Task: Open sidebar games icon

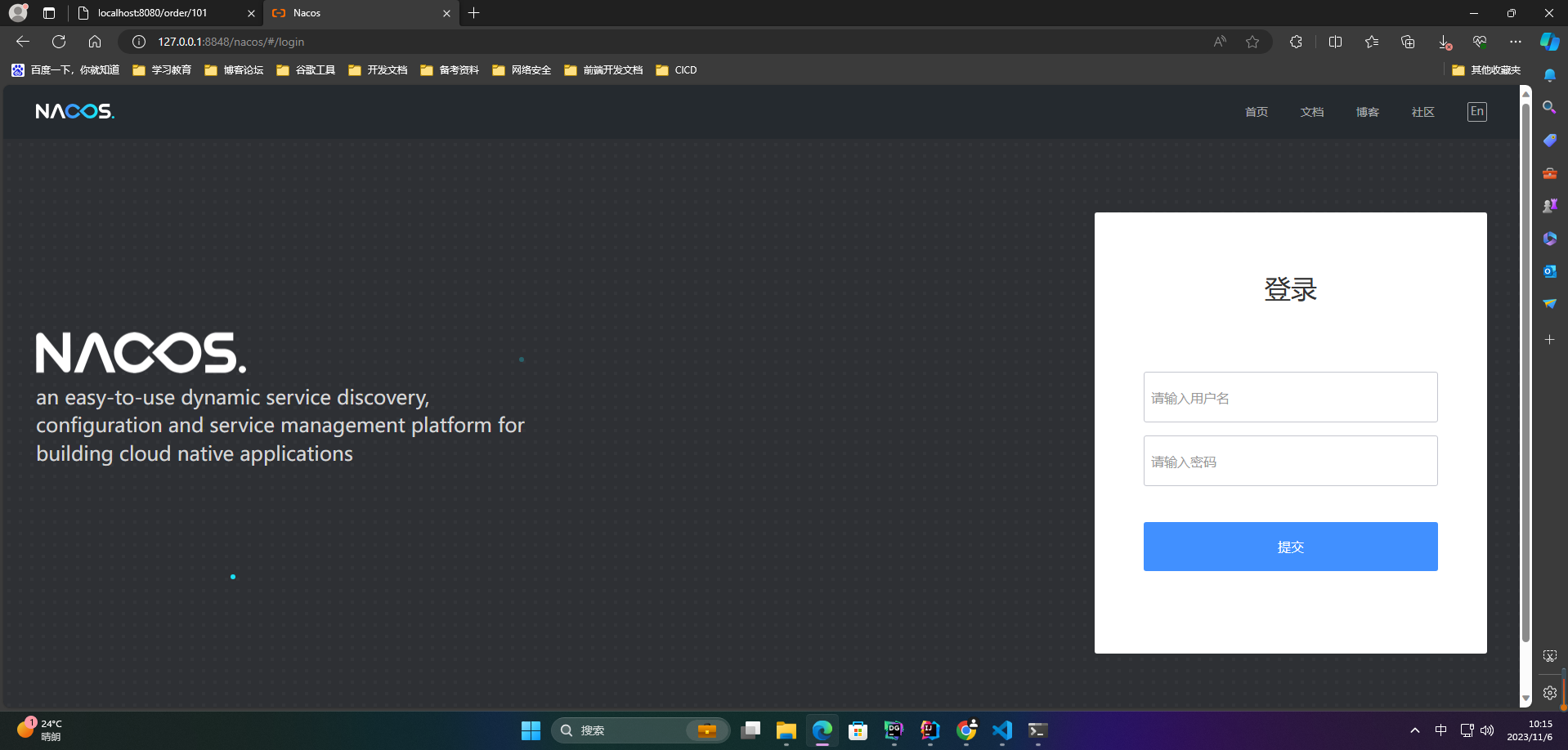Action: [1549, 206]
